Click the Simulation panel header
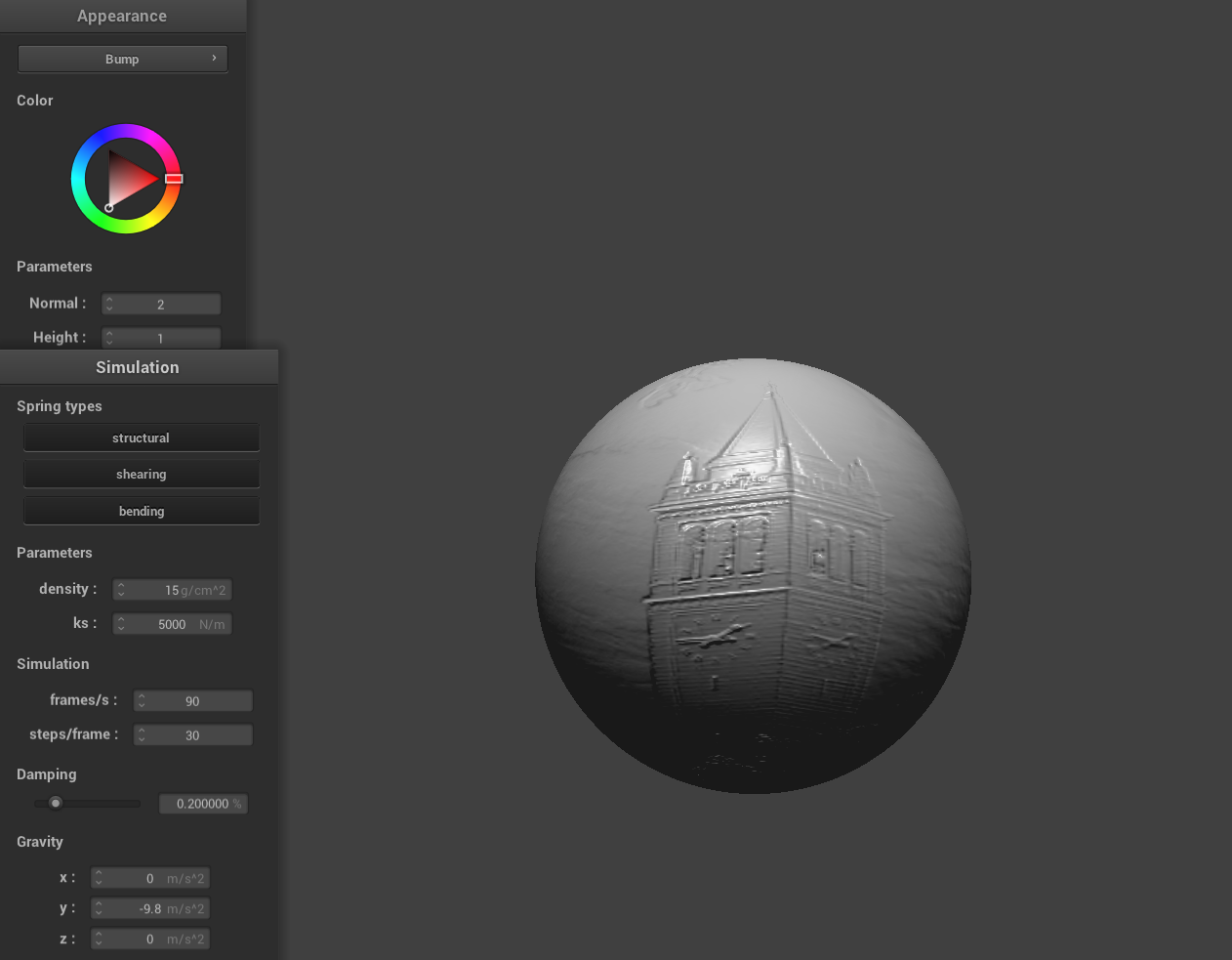Screen dimensions: 1232x960 tap(138, 367)
